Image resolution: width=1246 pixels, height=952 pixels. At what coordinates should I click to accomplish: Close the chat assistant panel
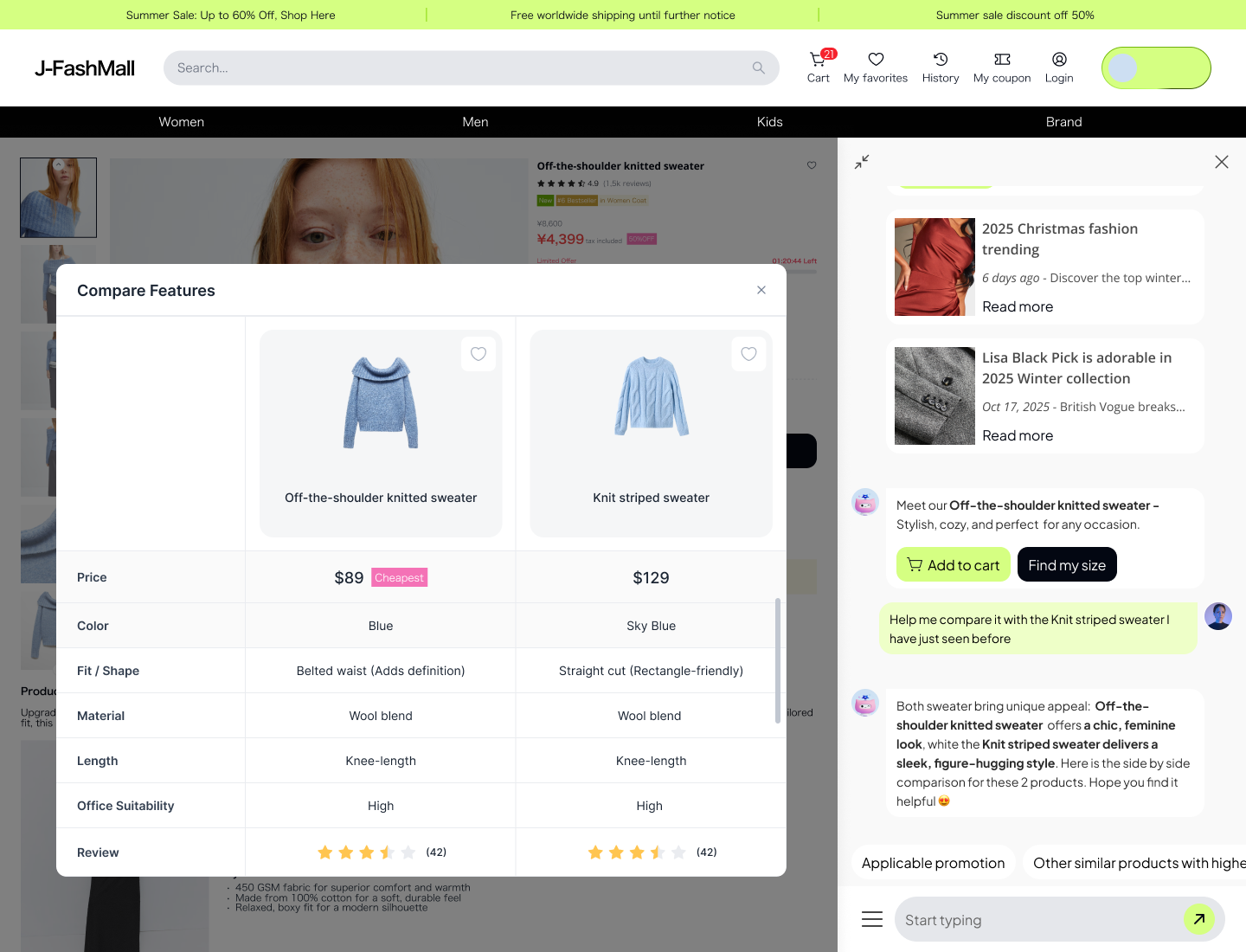(1222, 162)
